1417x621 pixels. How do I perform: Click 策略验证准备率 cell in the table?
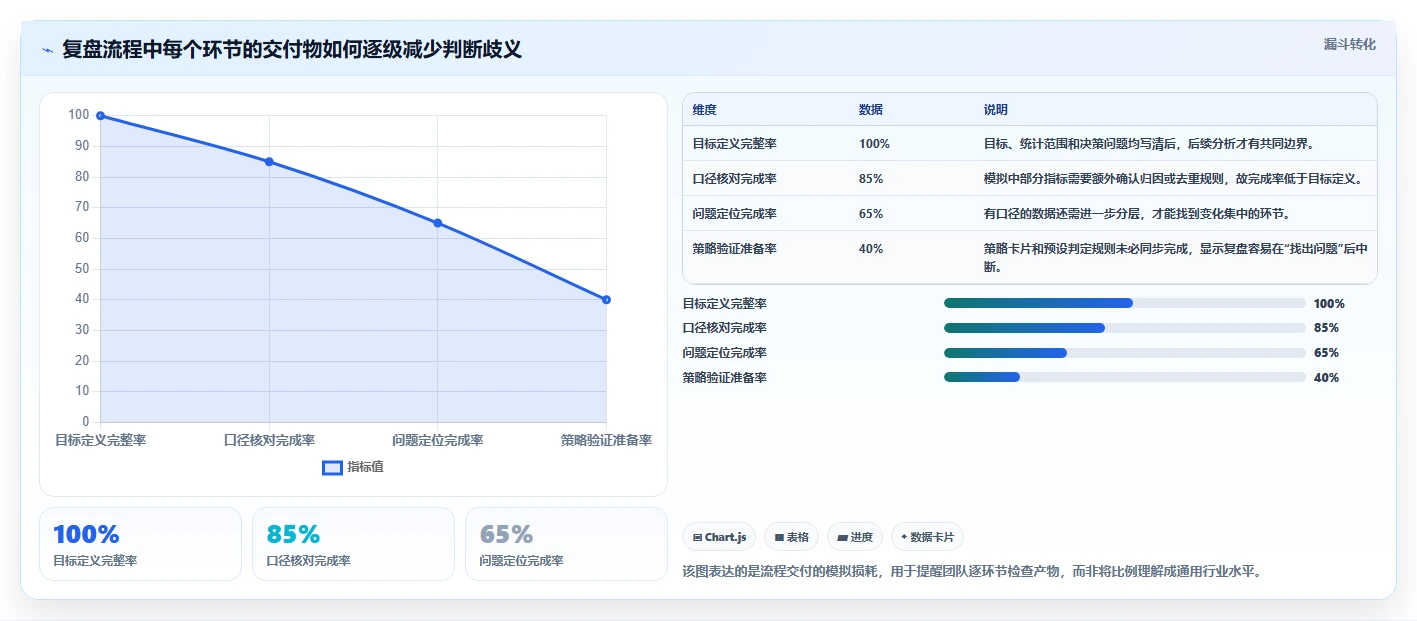point(734,249)
